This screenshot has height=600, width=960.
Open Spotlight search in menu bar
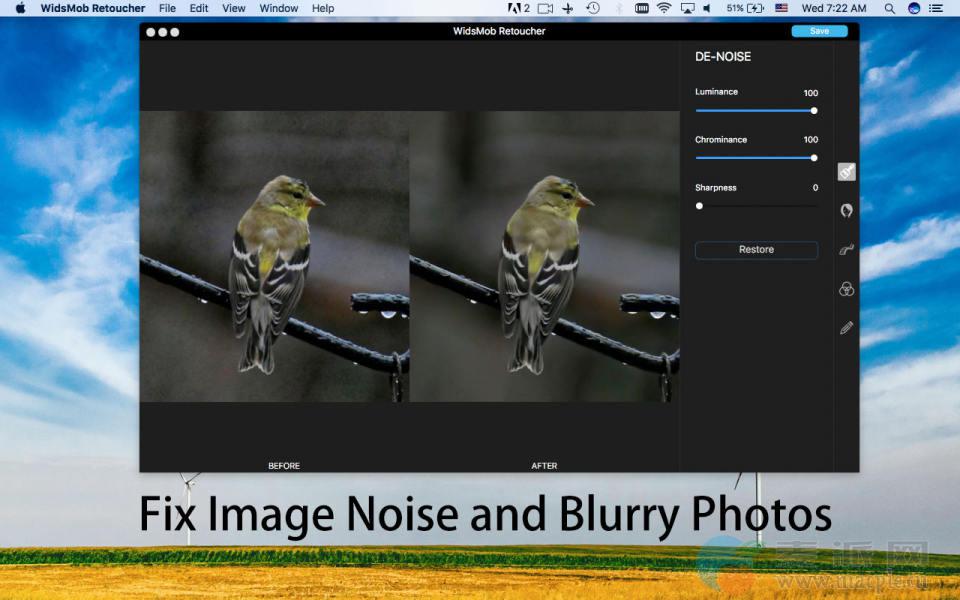pyautogui.click(x=890, y=8)
